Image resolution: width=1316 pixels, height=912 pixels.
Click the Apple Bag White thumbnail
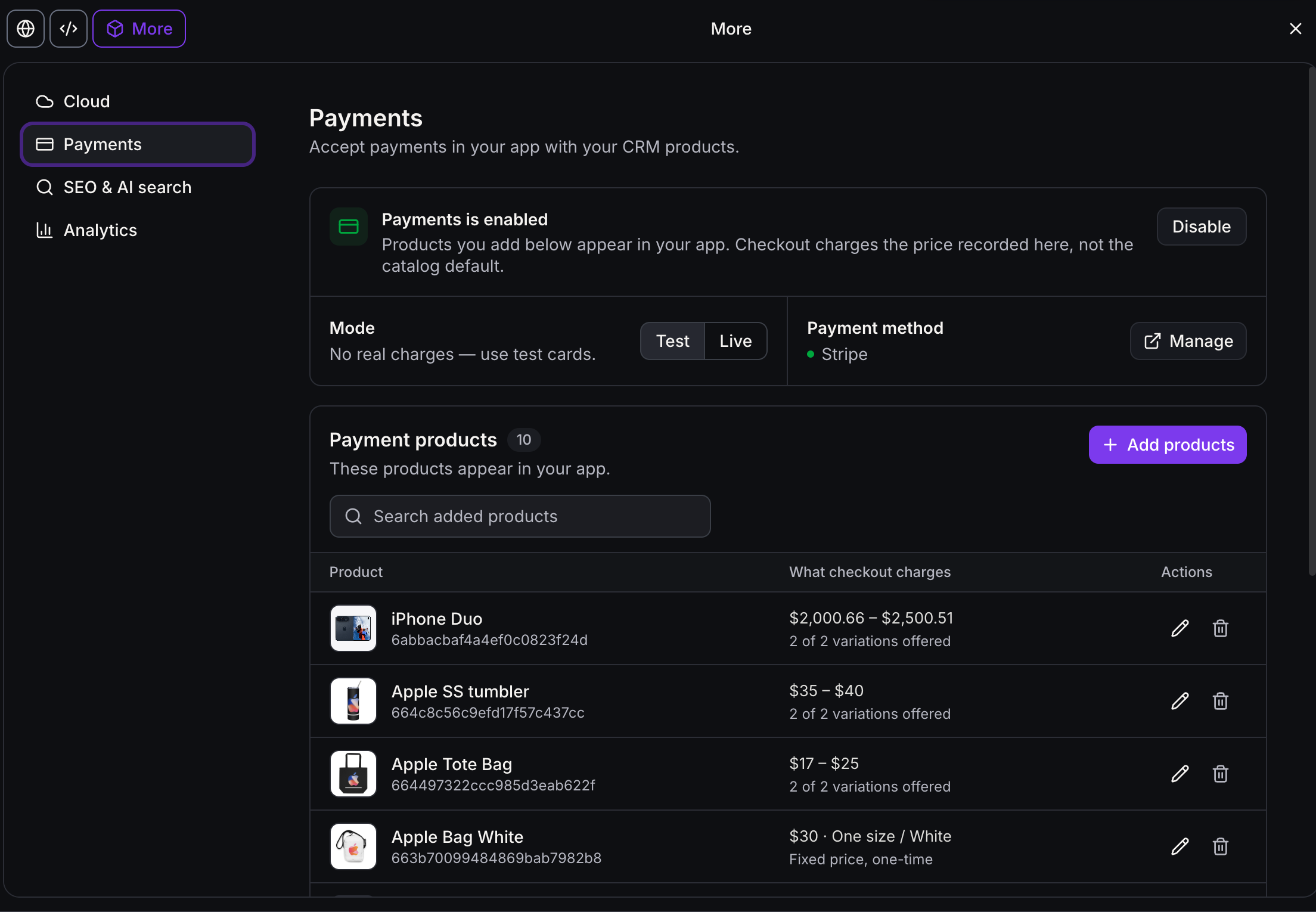(x=353, y=846)
